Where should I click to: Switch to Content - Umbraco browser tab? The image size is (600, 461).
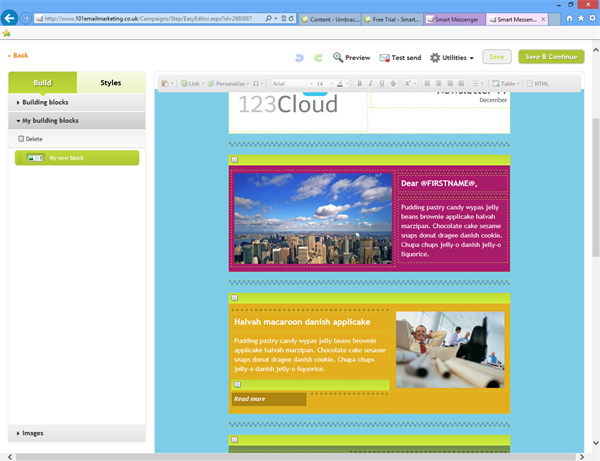pos(330,19)
